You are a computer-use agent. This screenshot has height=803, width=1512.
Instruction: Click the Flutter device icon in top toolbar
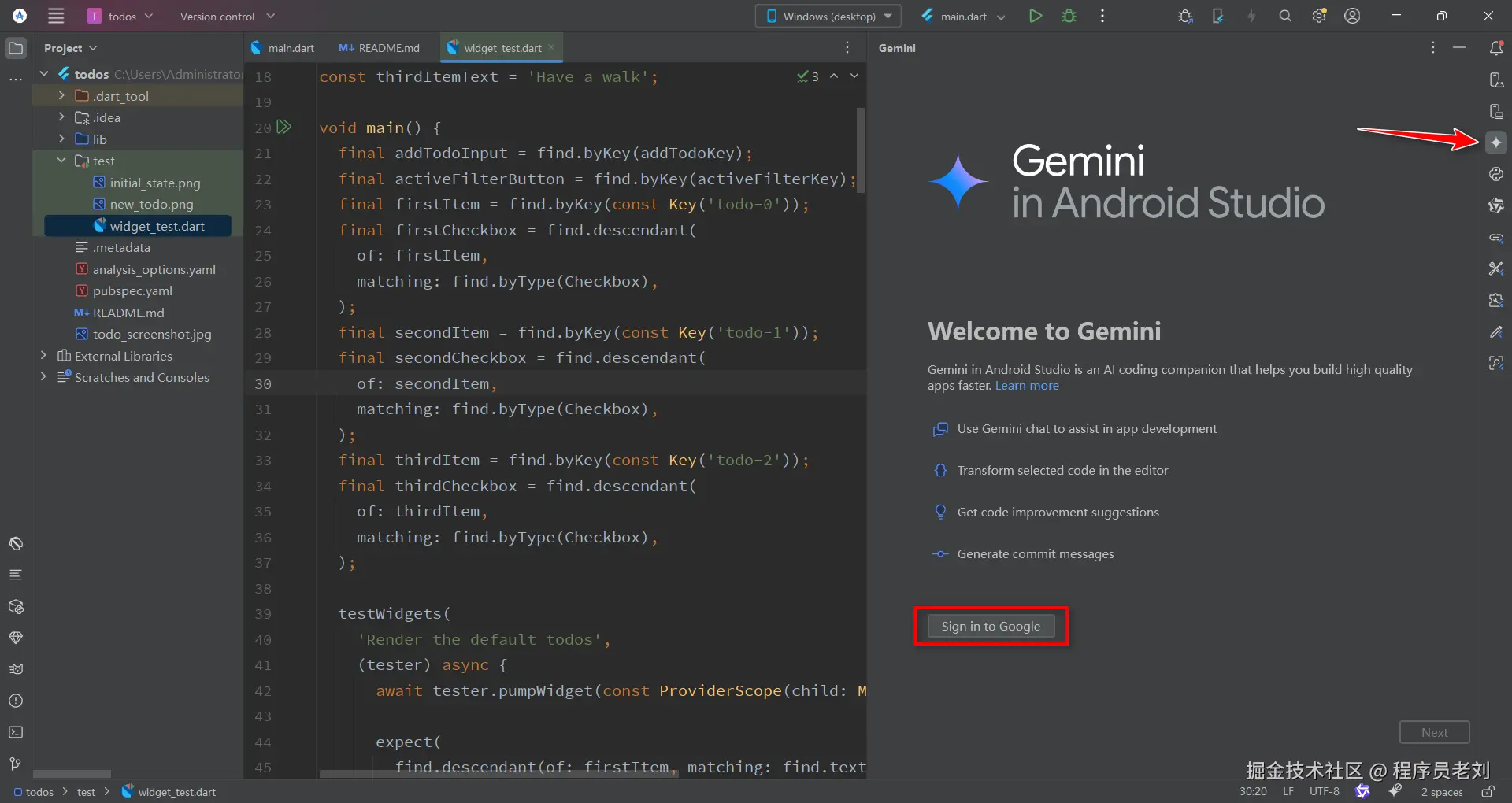pos(1218,16)
